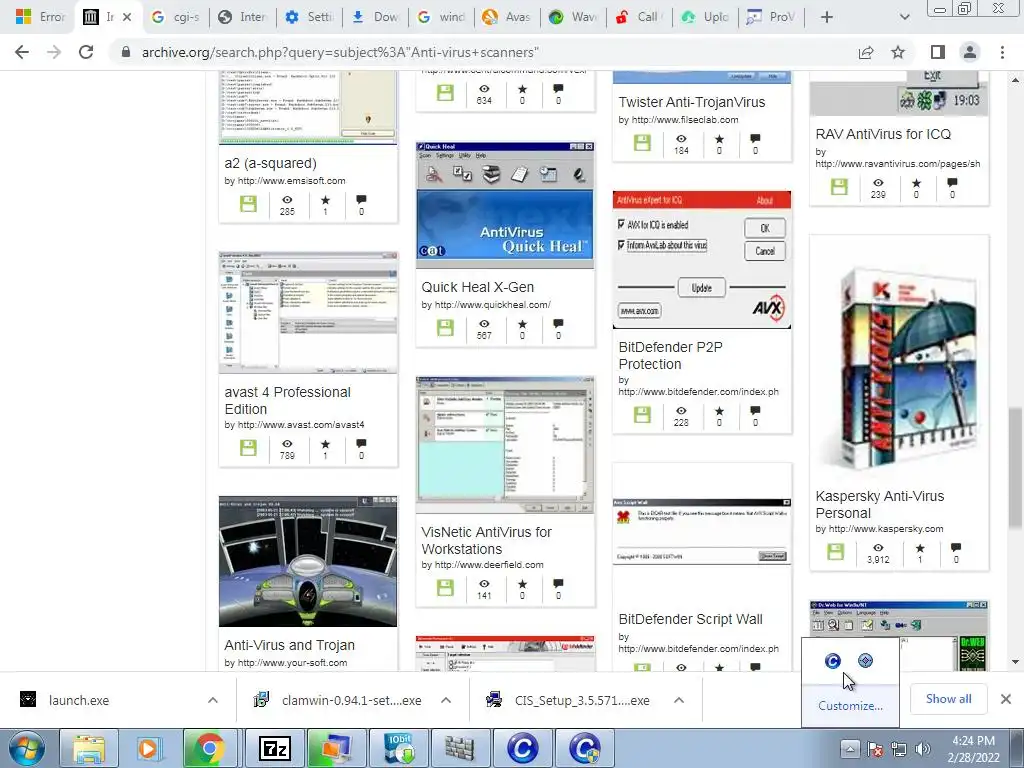Bookmark this page with the star icon
Viewport: 1024px width, 768px height.
click(898, 52)
